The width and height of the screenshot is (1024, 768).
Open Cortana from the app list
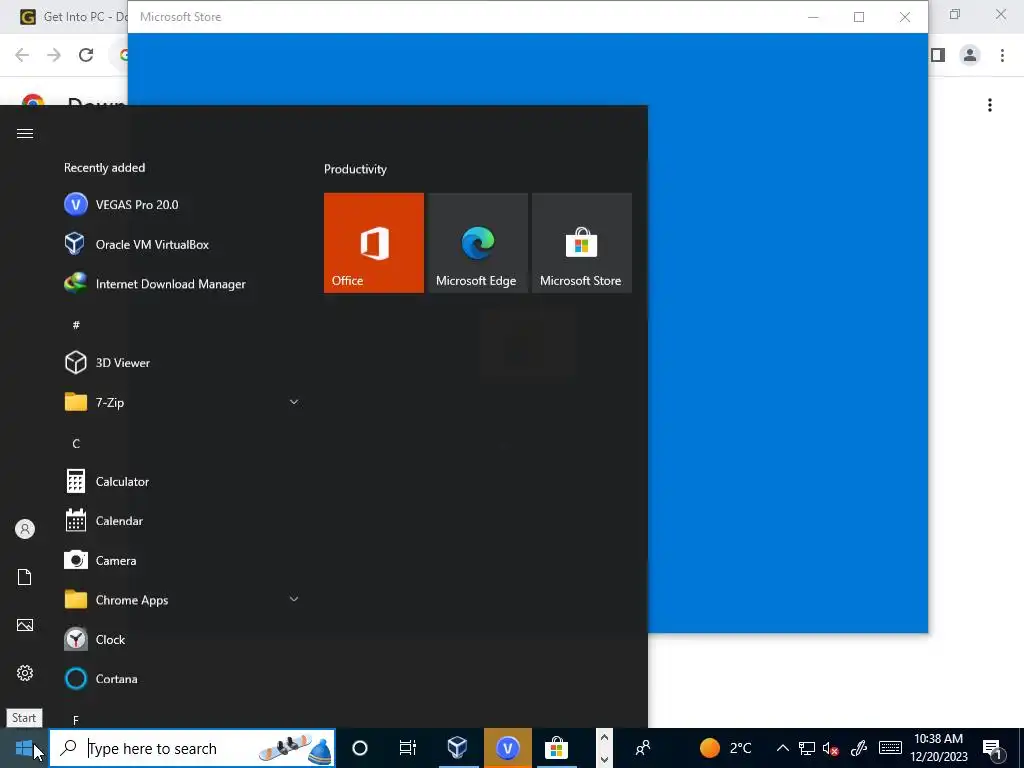181,679
